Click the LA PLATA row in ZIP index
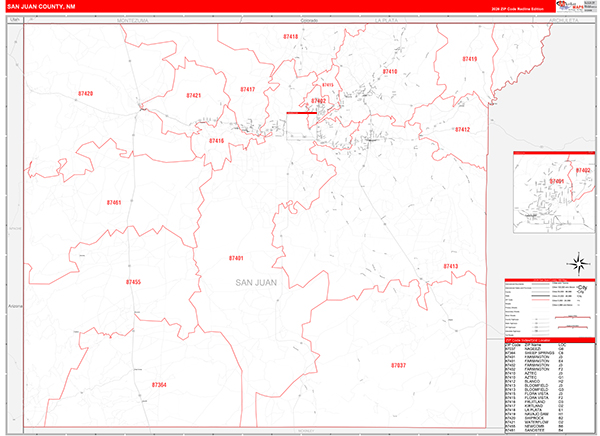This screenshot has width=600, height=436. tap(535, 410)
